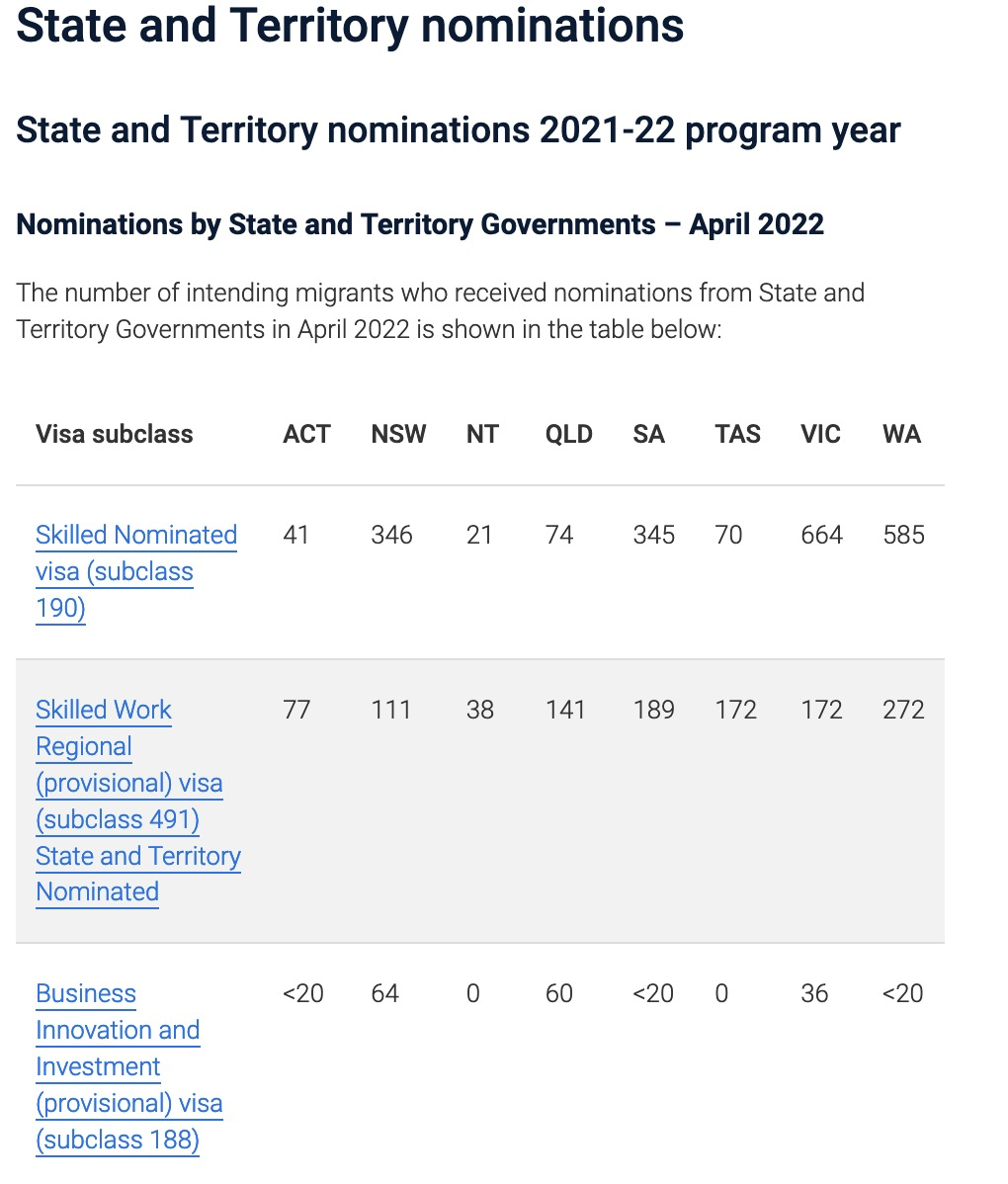The image size is (1008, 1184).
Task: Select the WA cell showing 272
Action: coord(903,710)
